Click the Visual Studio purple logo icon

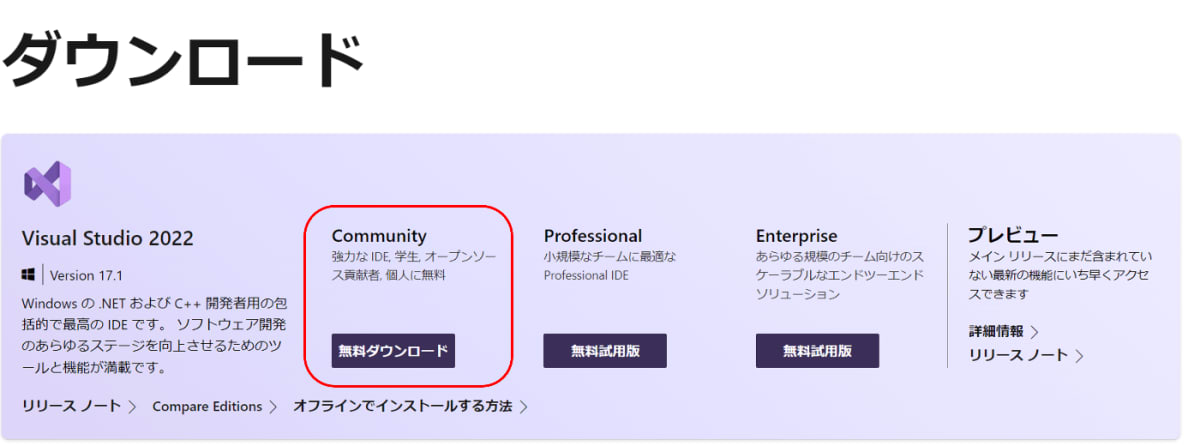(x=47, y=184)
